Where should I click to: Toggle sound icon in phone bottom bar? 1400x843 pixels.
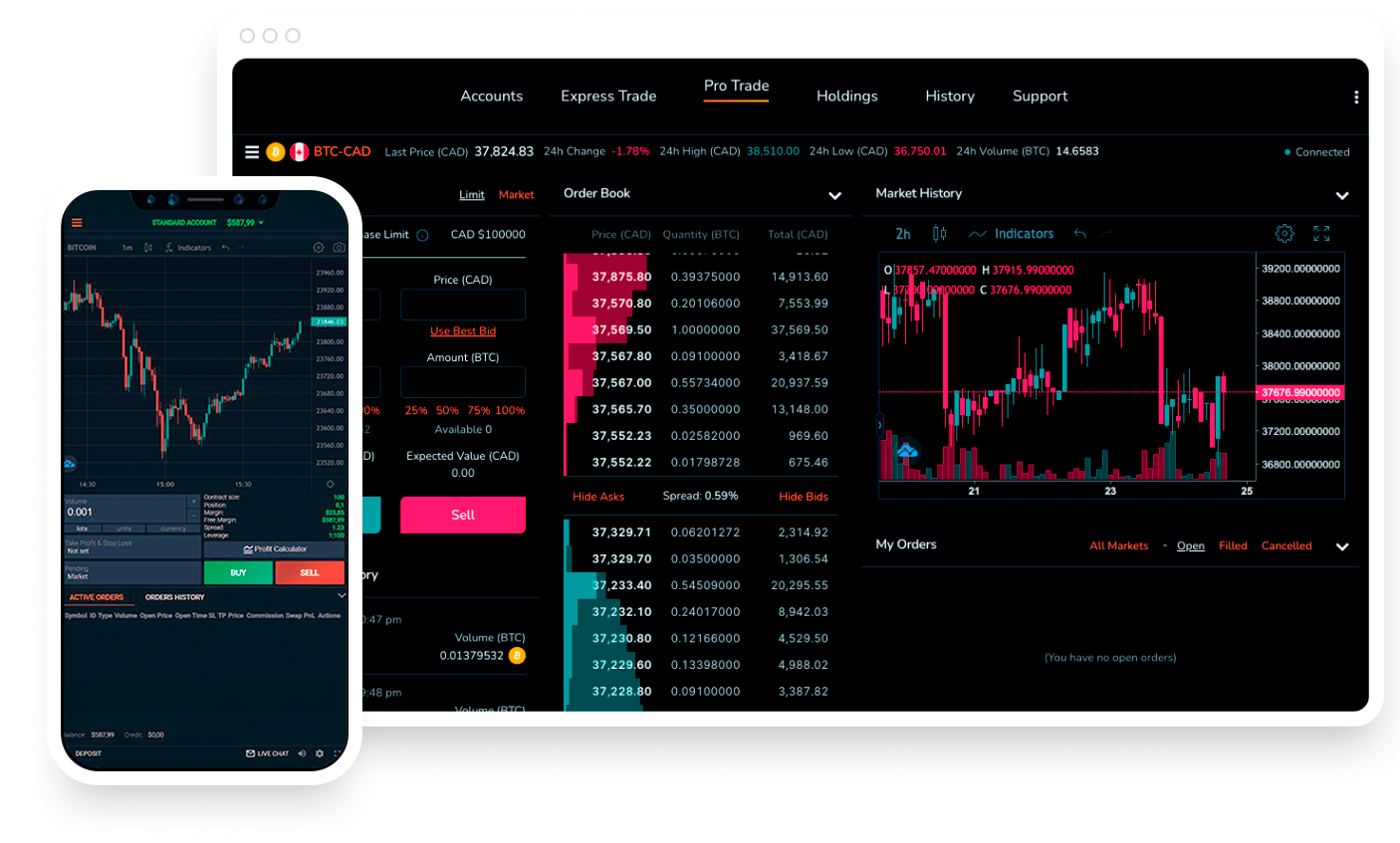(x=302, y=753)
